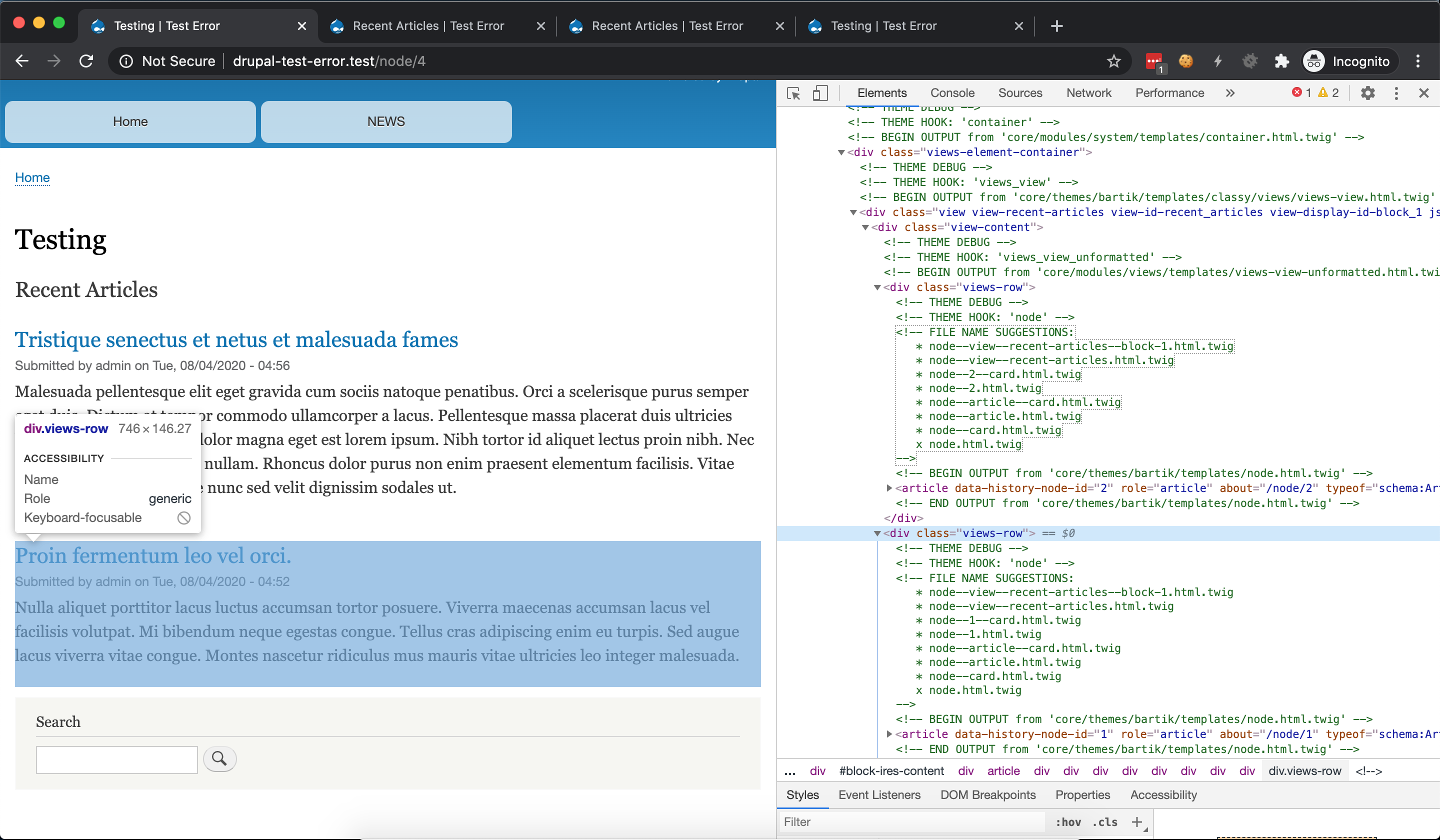This screenshot has width=1440, height=840.
Task: Open a new browser tab
Action: pos(1056,25)
